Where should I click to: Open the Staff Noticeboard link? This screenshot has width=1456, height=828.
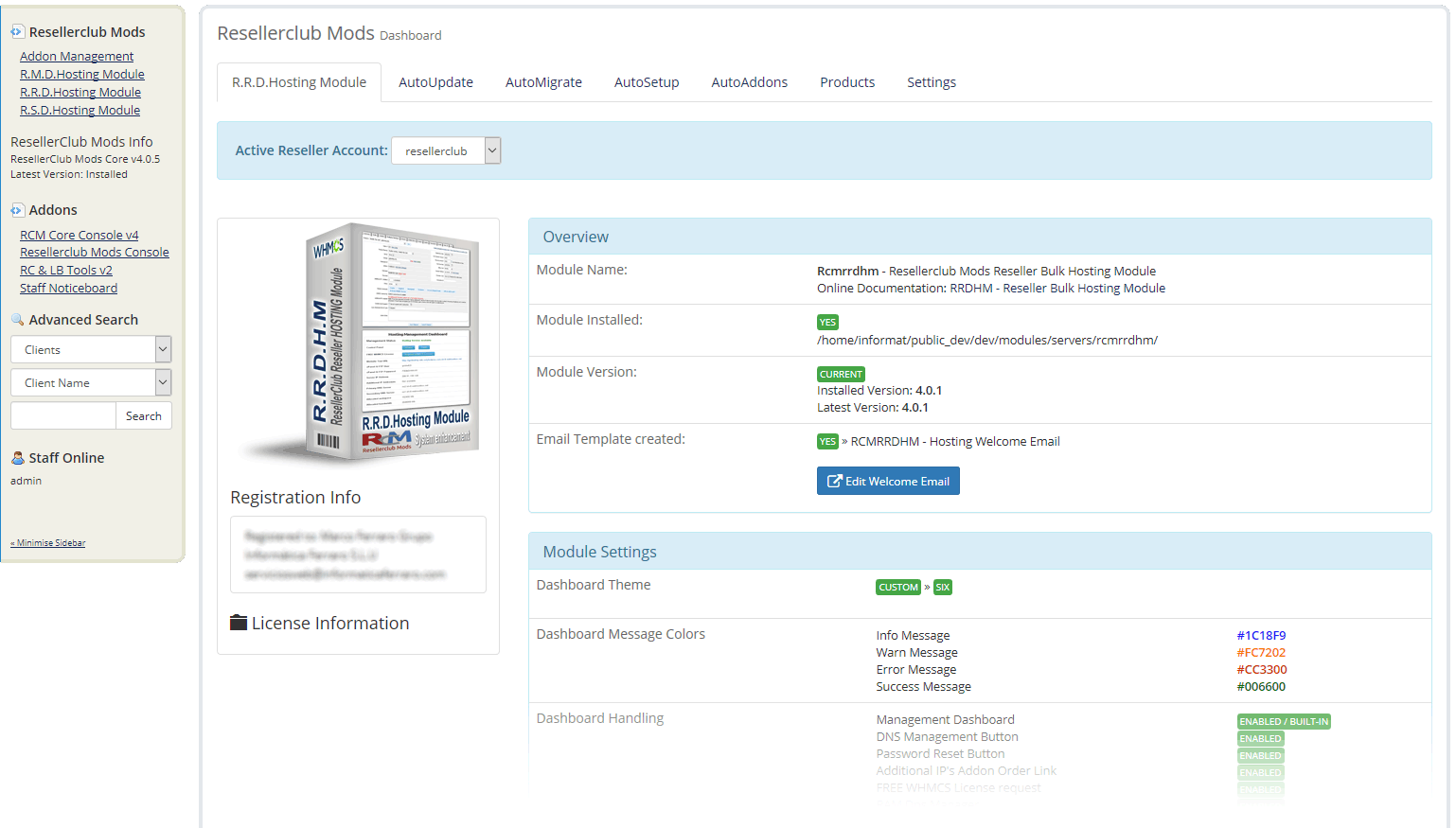point(69,289)
